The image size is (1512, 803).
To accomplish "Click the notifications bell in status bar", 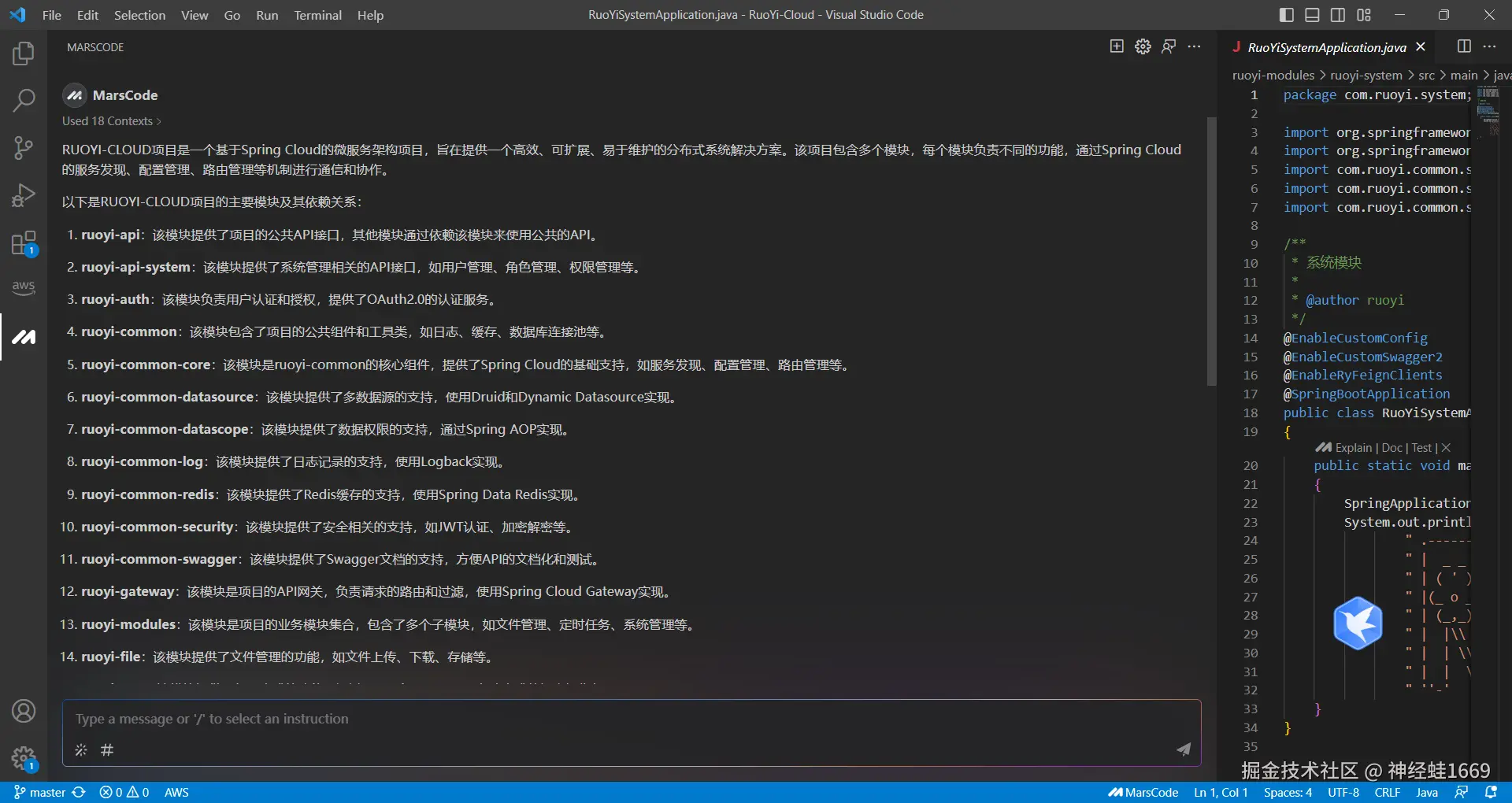I will [x=1491, y=792].
